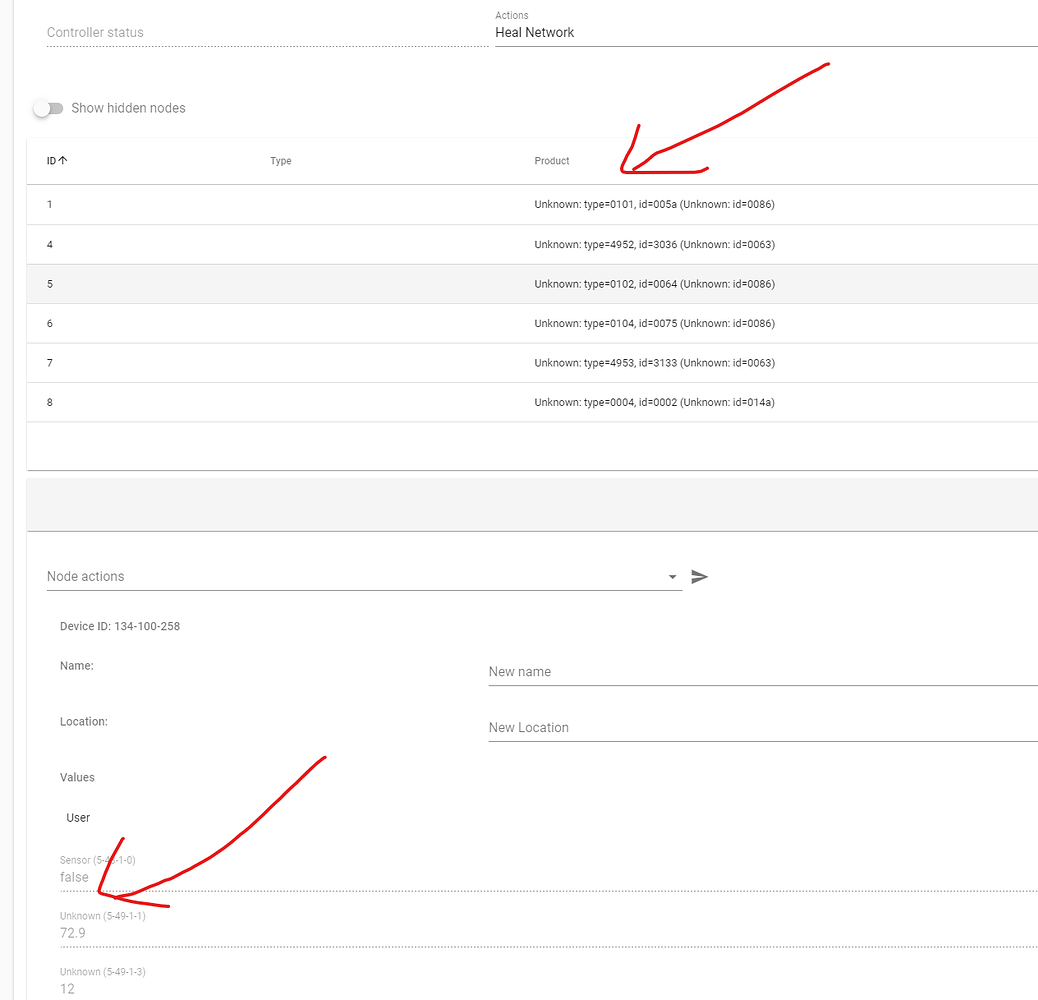The image size is (1038, 1000).
Task: Select node row with ID 8
Action: 531,403
